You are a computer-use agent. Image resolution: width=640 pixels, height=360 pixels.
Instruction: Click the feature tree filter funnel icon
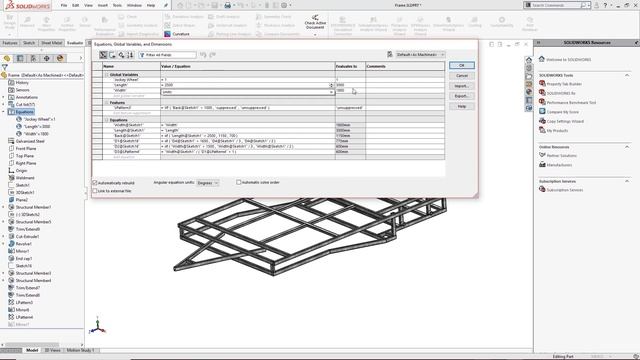(4, 67)
